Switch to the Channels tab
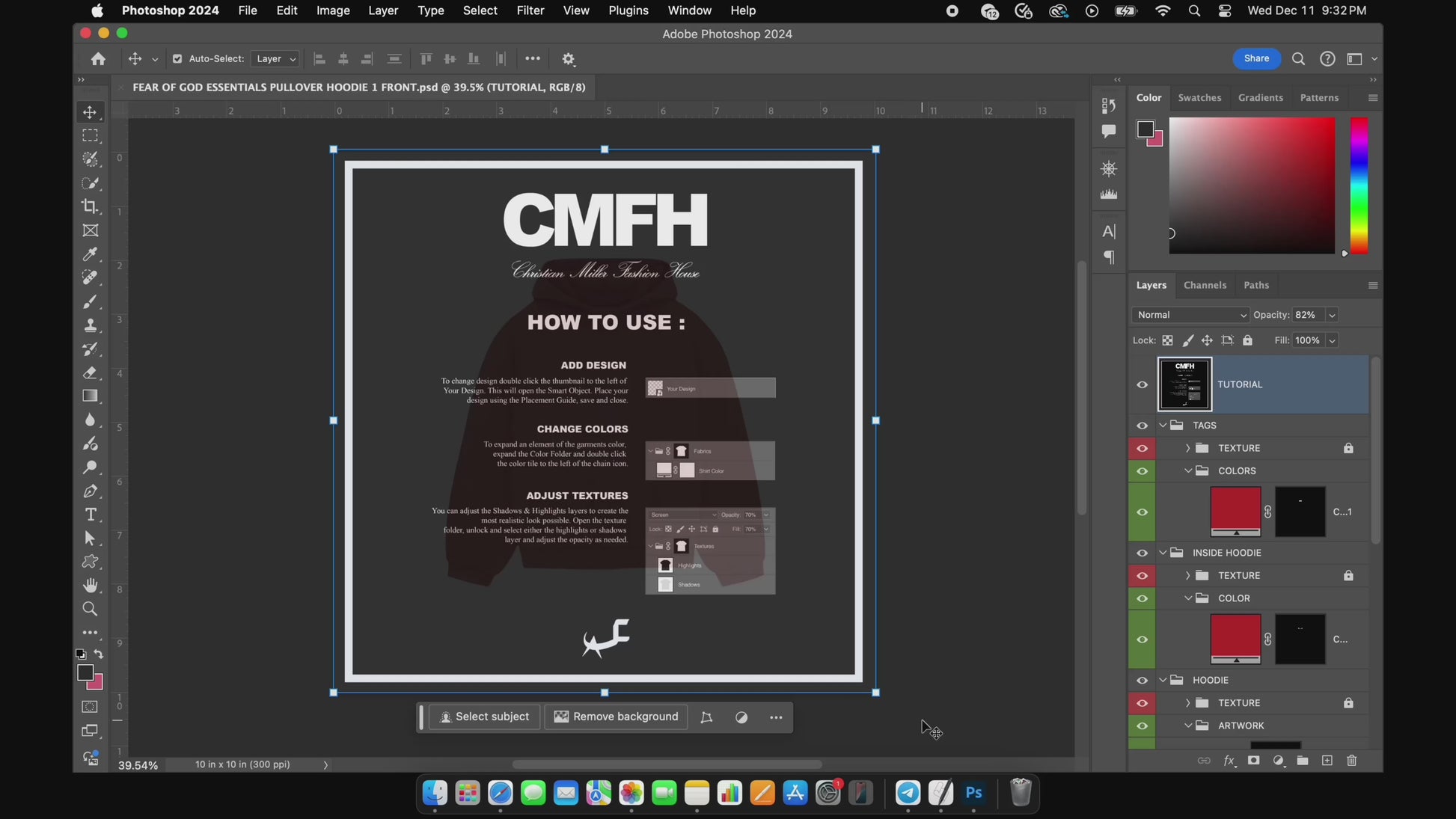 click(x=1205, y=286)
